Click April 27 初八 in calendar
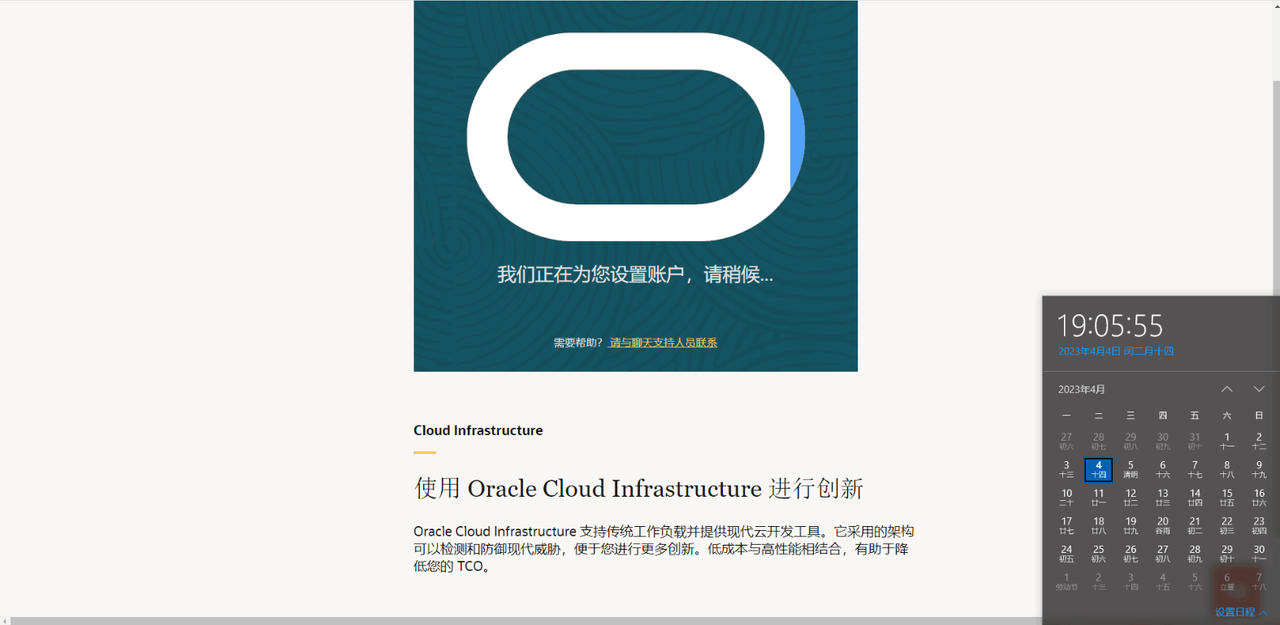The height and width of the screenshot is (625, 1280). [x=1162, y=553]
